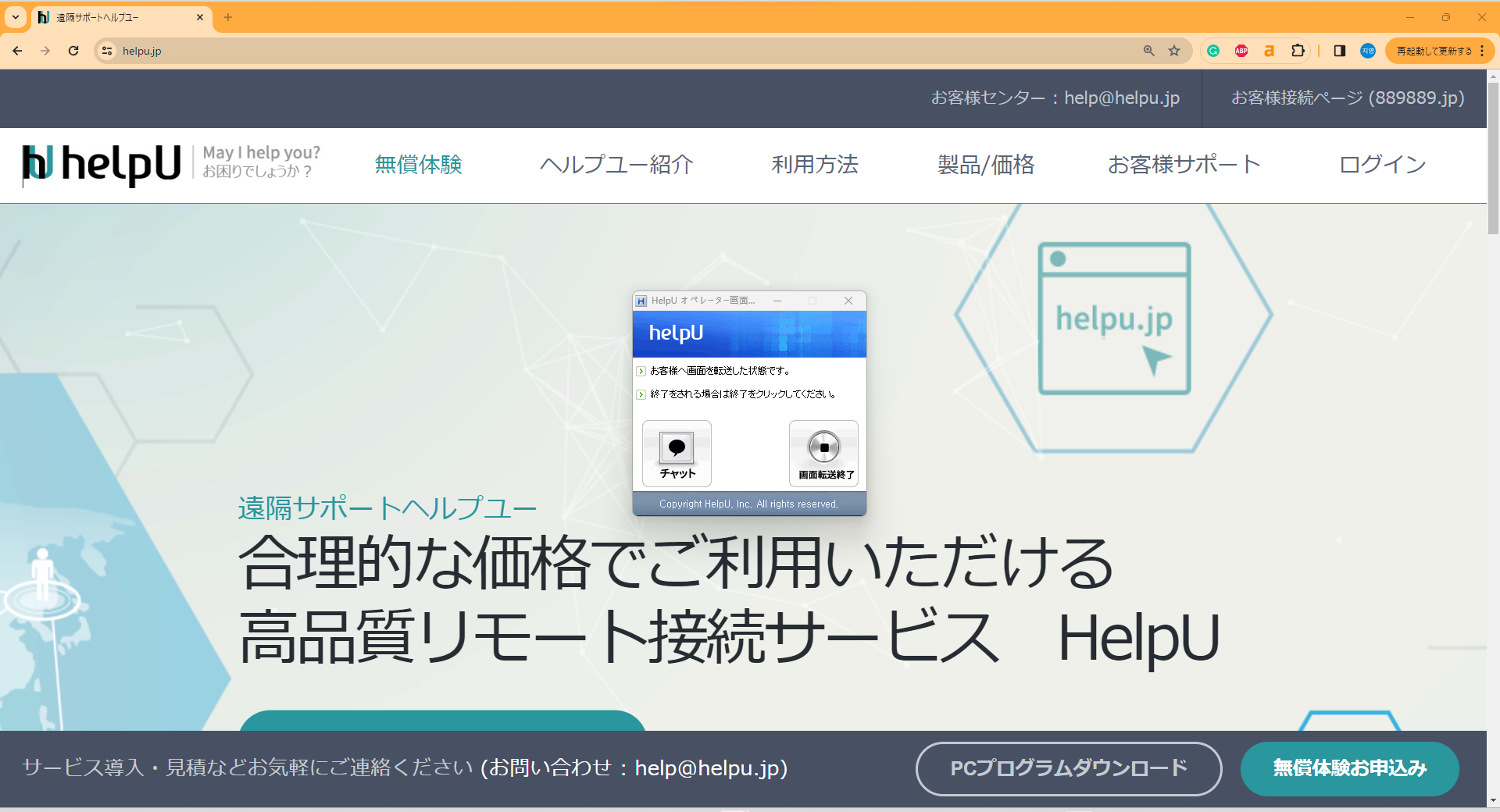Image resolution: width=1500 pixels, height=812 pixels.
Task: Close the 遠隔サポートヘルプユー tab
Action: click(x=200, y=17)
